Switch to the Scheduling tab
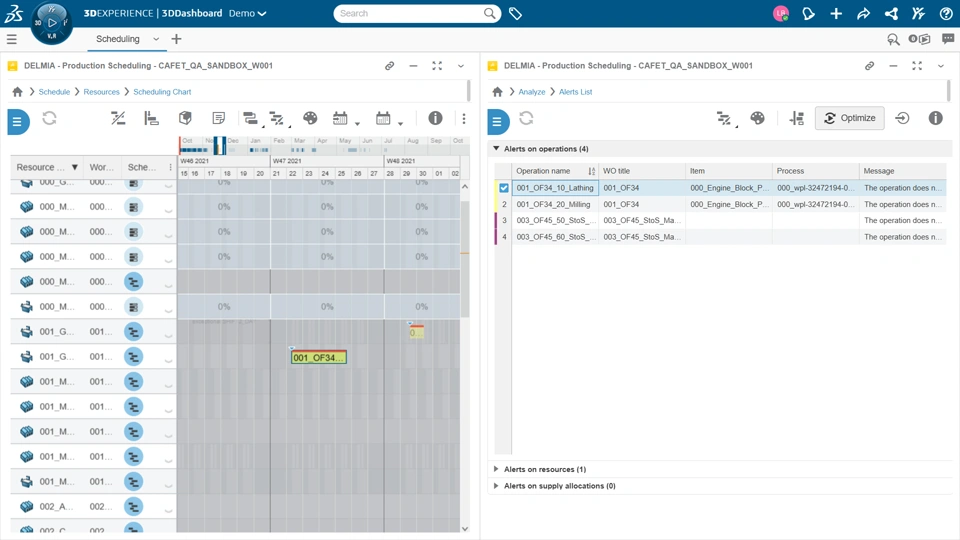Image resolution: width=960 pixels, height=540 pixels. pos(118,39)
